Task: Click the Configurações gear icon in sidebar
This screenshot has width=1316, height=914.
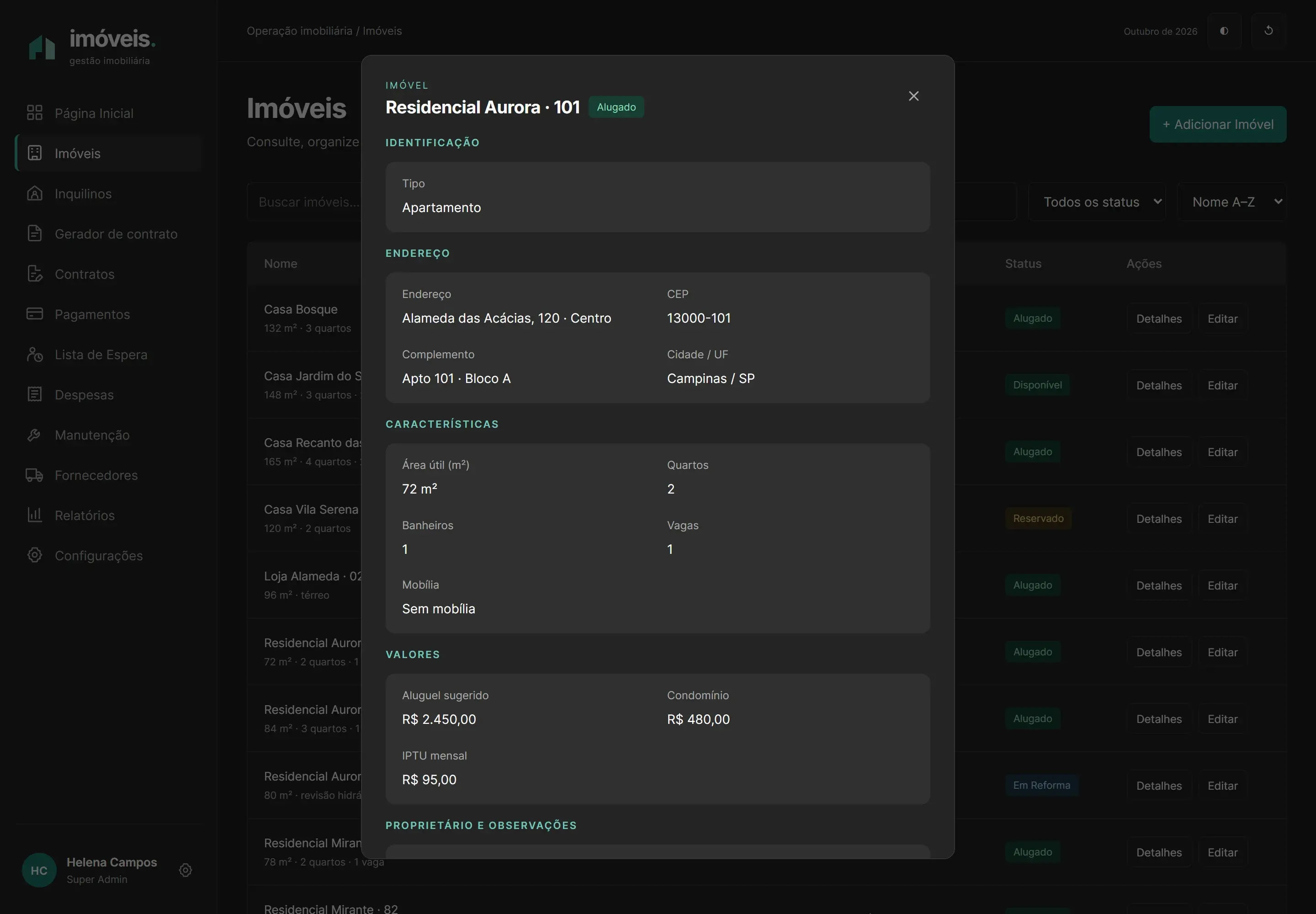Action: [x=35, y=556]
